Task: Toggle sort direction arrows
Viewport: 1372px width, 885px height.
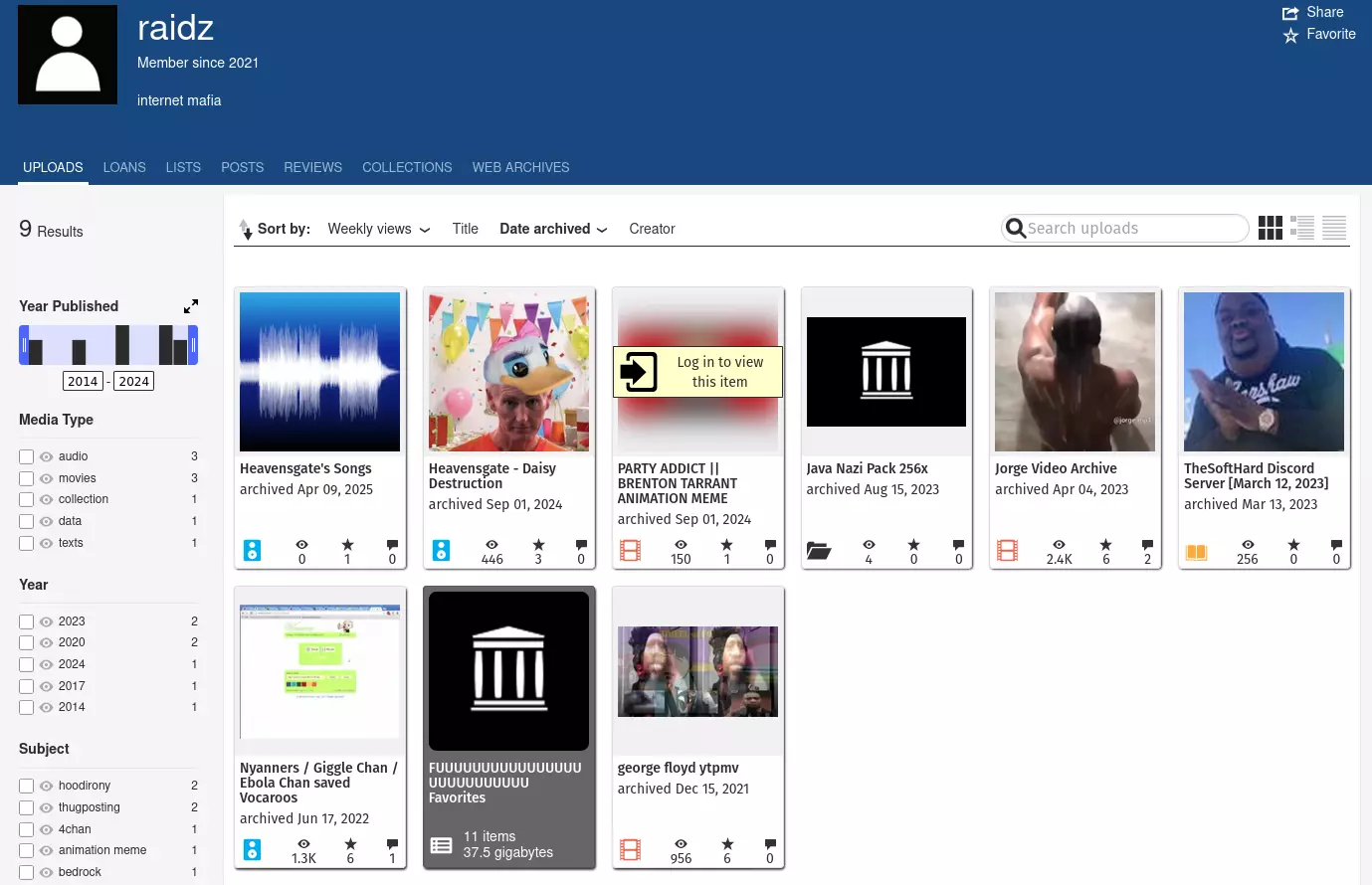Action: pos(246,230)
